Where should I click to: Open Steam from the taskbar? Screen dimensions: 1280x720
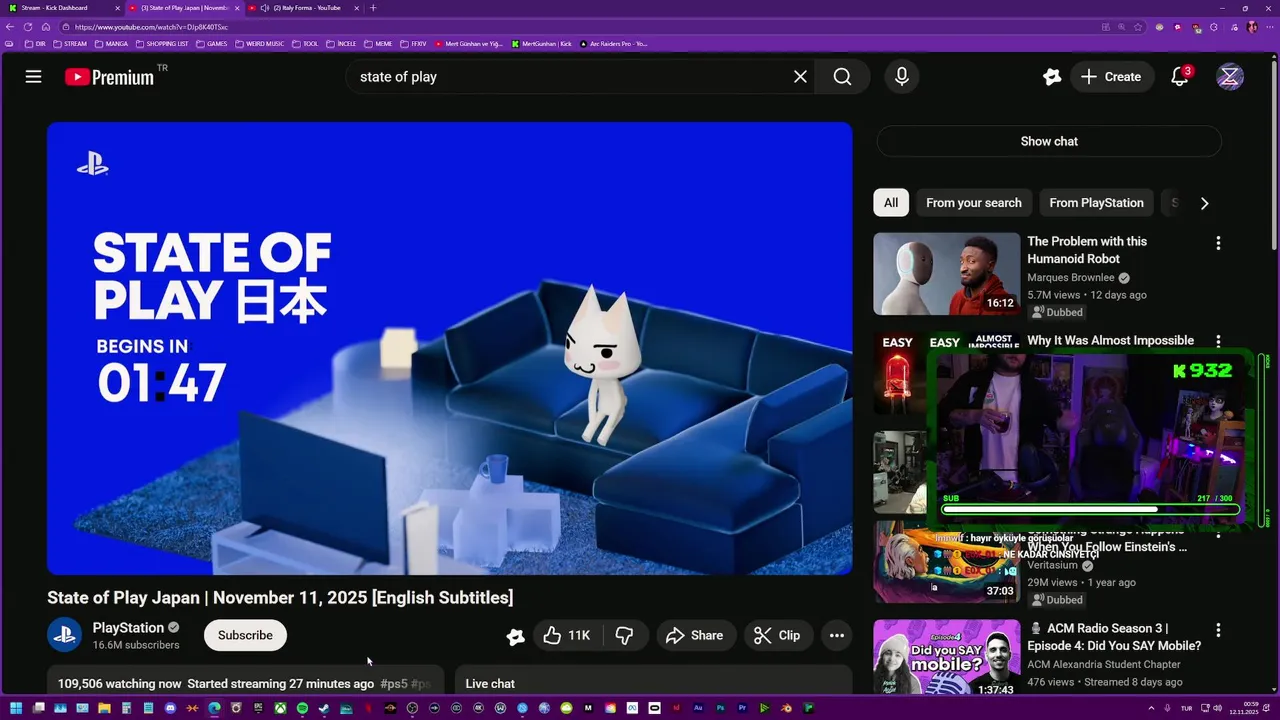(x=324, y=708)
